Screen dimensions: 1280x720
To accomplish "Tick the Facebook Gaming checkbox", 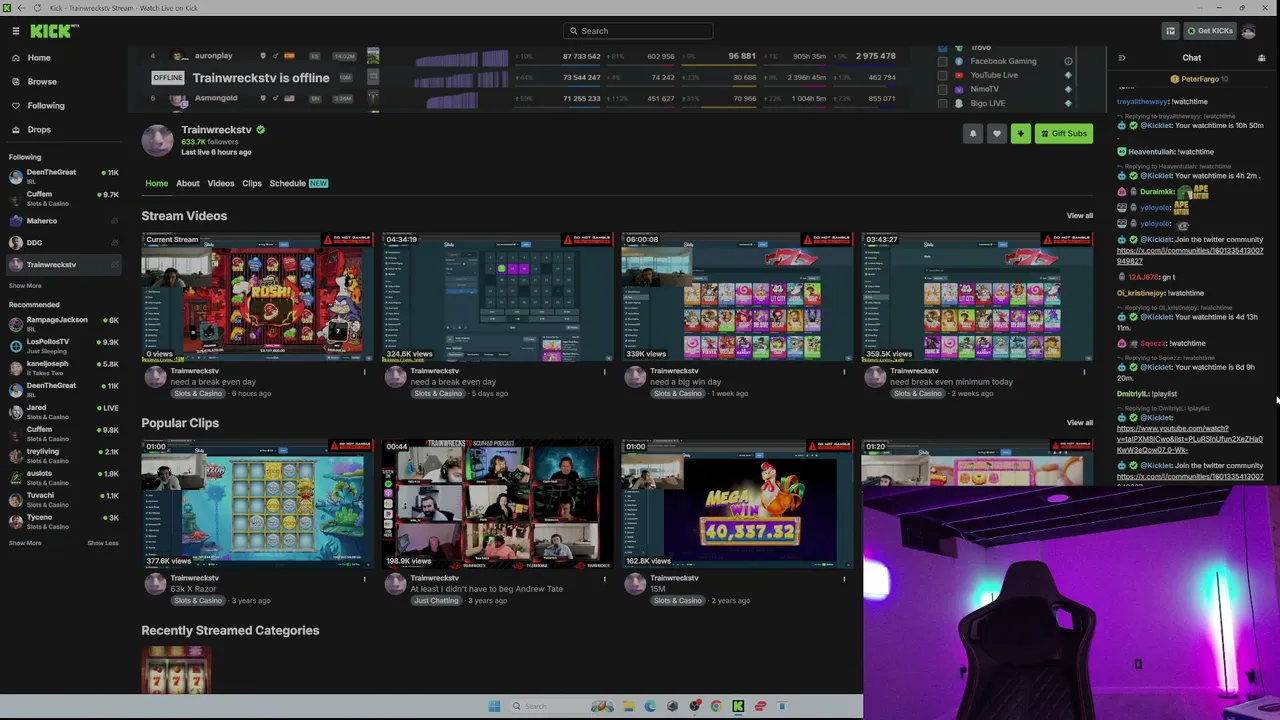I will [942, 61].
